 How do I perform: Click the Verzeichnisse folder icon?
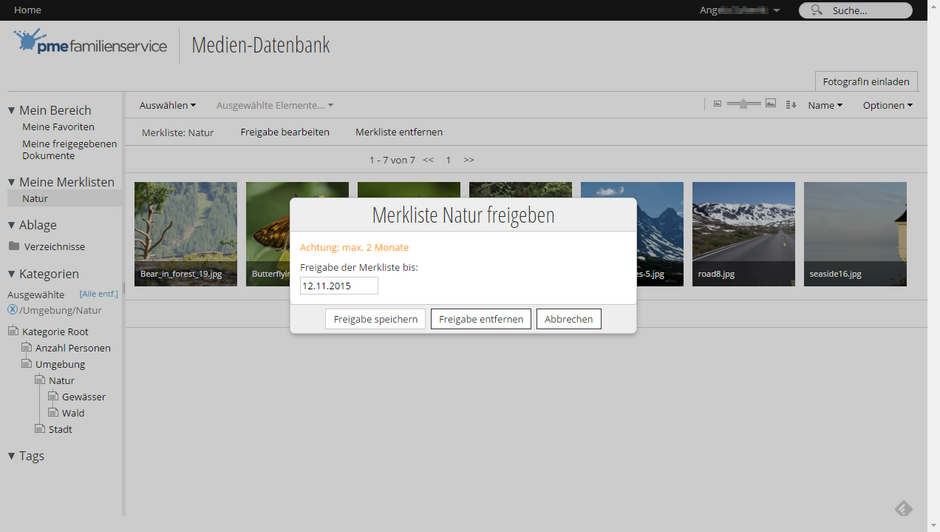(x=14, y=246)
